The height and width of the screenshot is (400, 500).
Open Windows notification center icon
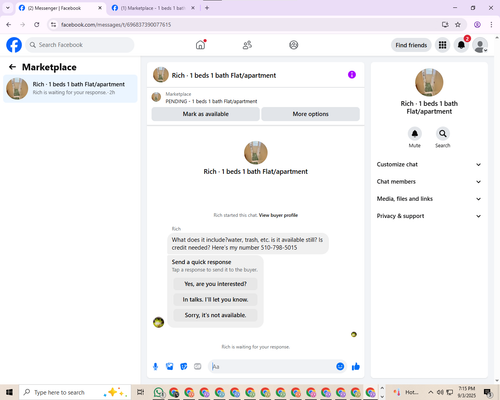(488, 393)
